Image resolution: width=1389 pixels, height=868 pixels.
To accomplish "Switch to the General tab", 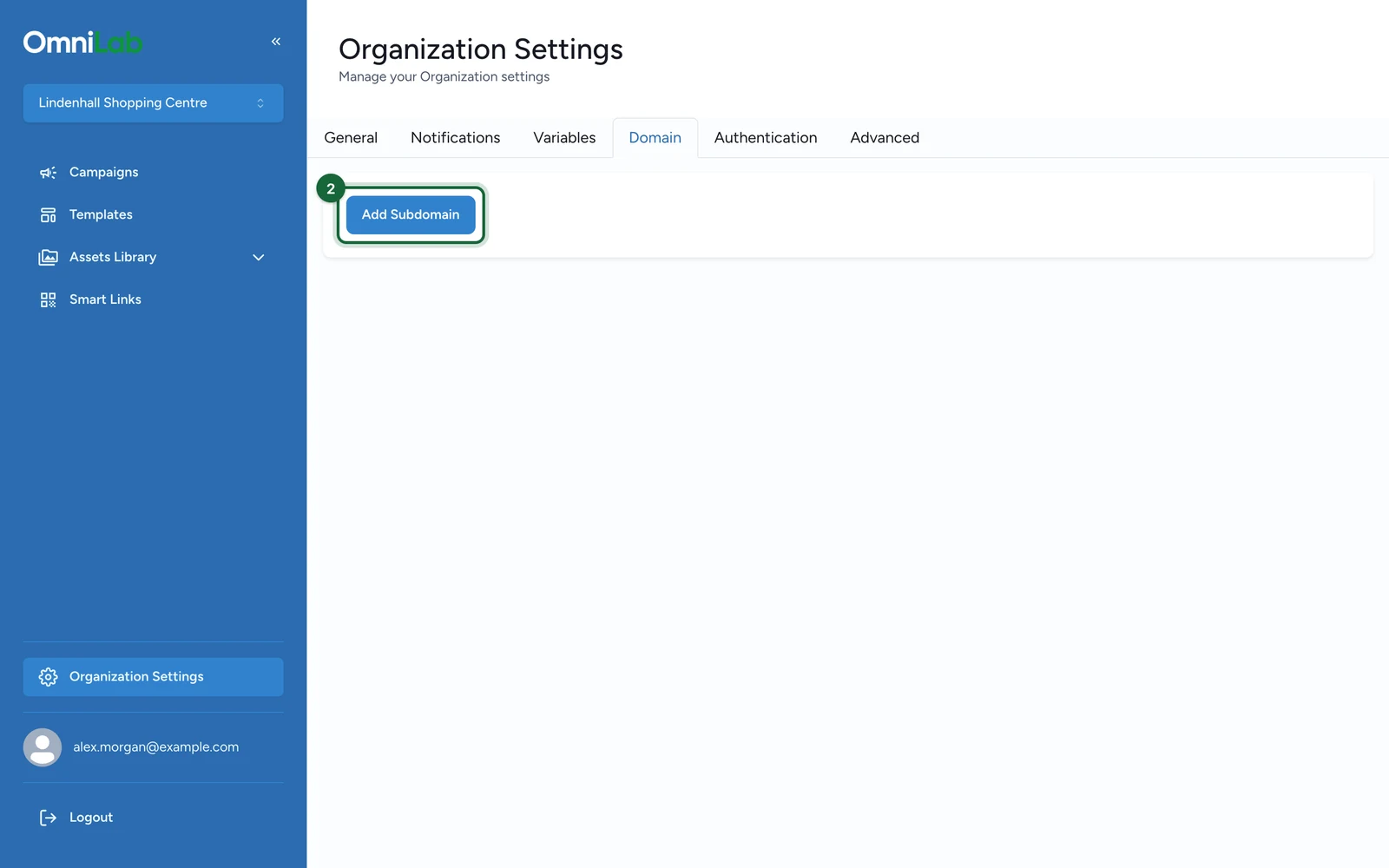I will tap(351, 138).
